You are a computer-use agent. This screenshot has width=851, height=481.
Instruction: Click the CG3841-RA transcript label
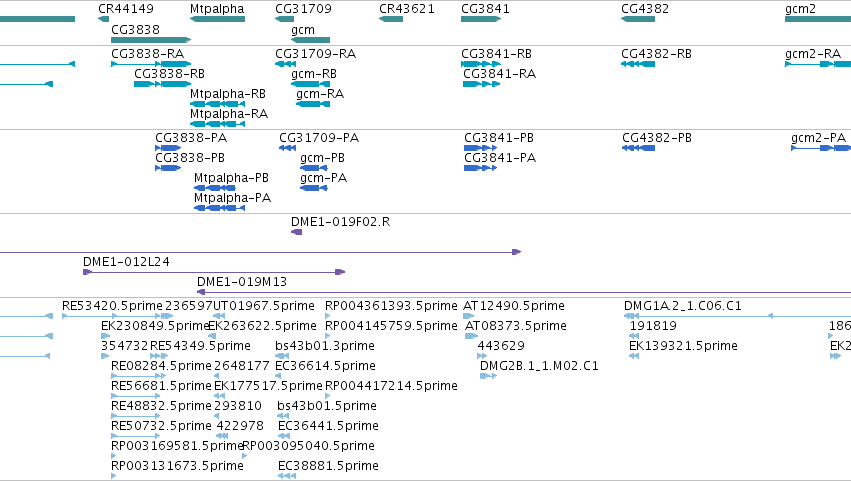(499, 74)
